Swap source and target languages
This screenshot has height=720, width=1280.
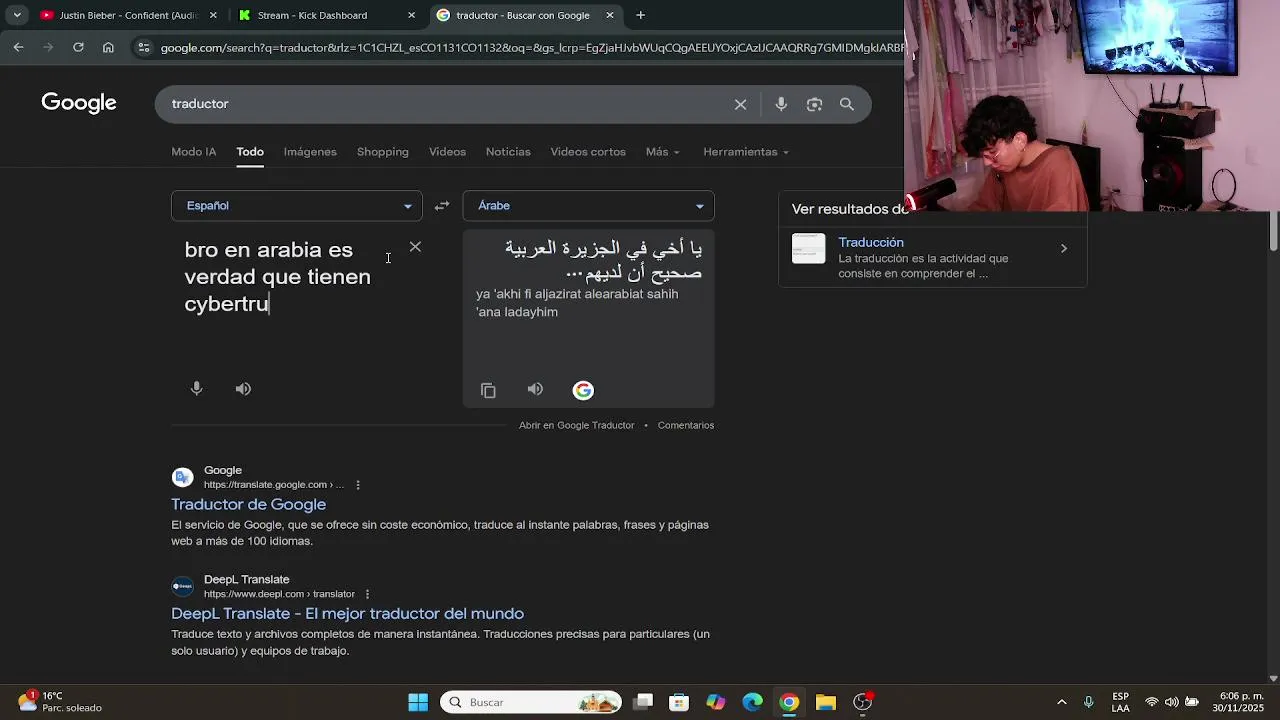click(x=442, y=206)
